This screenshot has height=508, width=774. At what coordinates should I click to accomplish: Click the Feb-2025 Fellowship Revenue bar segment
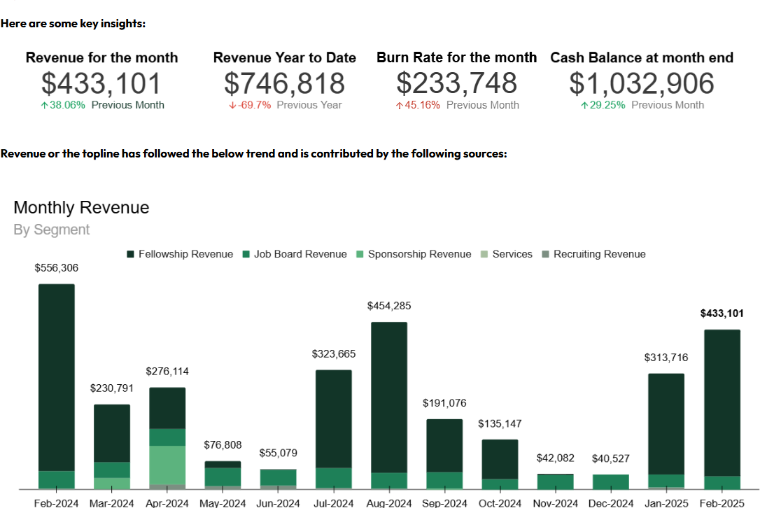point(722,403)
